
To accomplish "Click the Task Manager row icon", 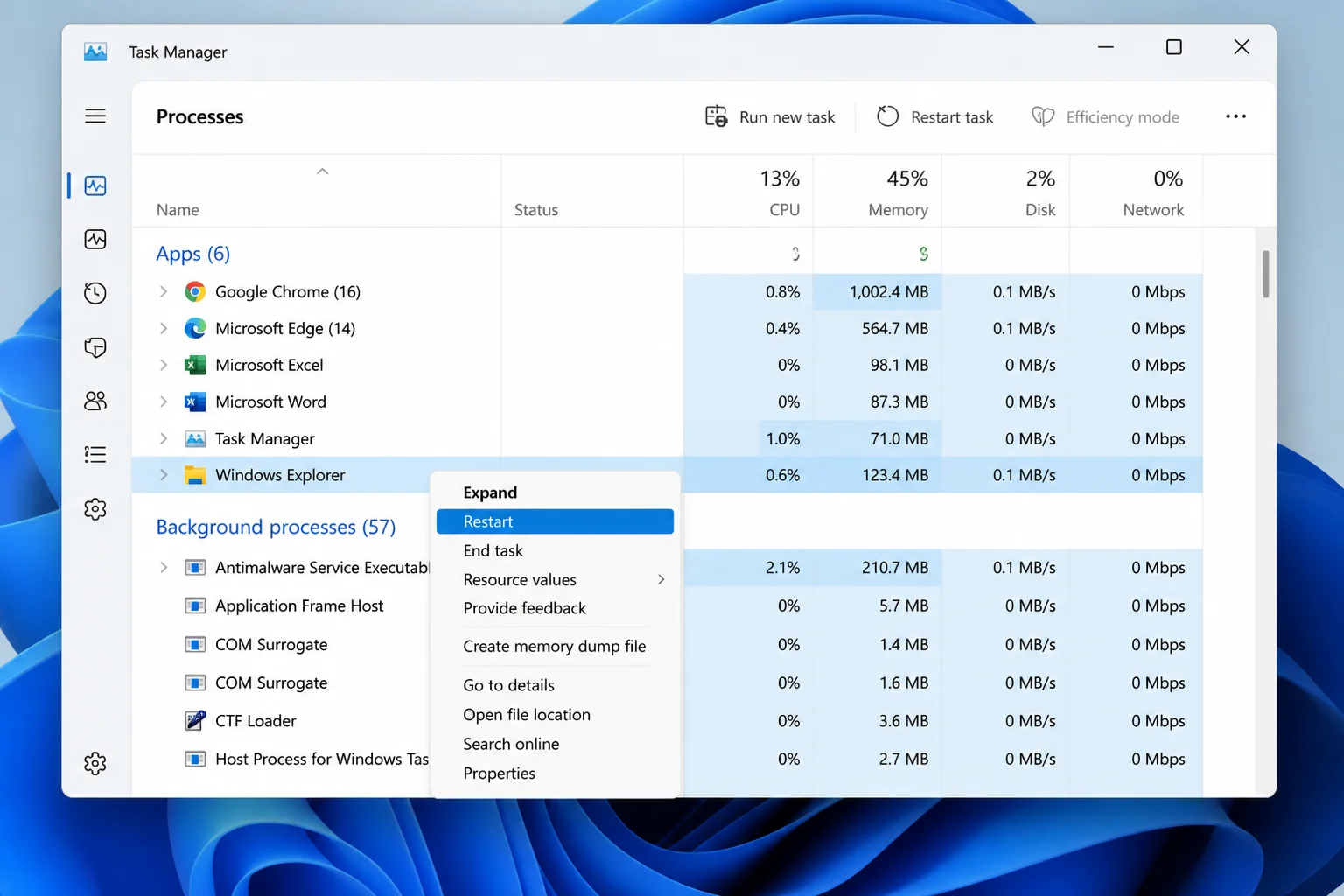I will 195,439.
